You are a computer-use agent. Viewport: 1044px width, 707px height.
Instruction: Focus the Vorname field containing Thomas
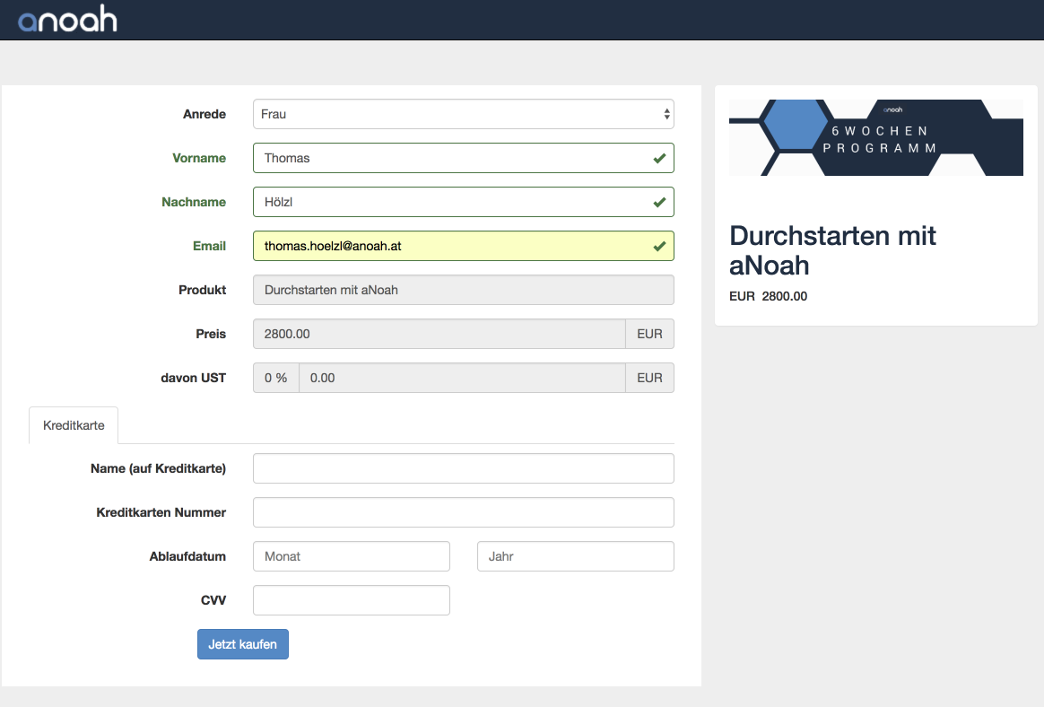450,158
